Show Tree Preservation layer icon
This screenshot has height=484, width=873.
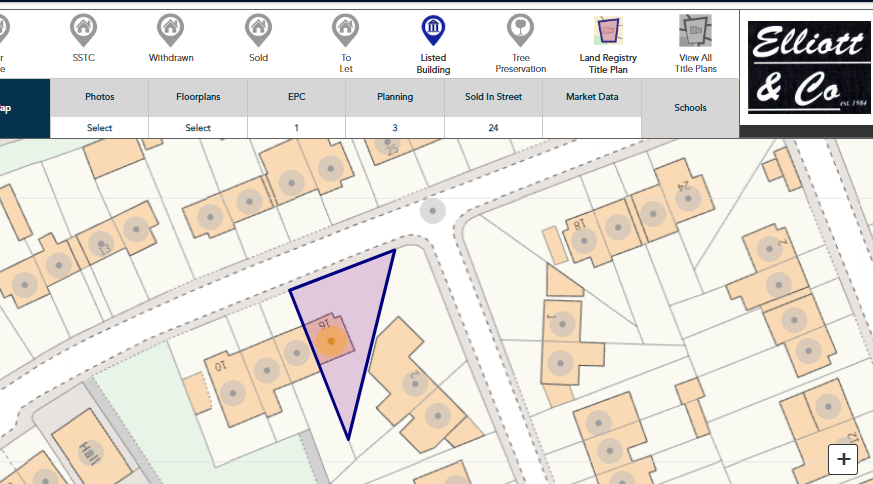[520, 30]
